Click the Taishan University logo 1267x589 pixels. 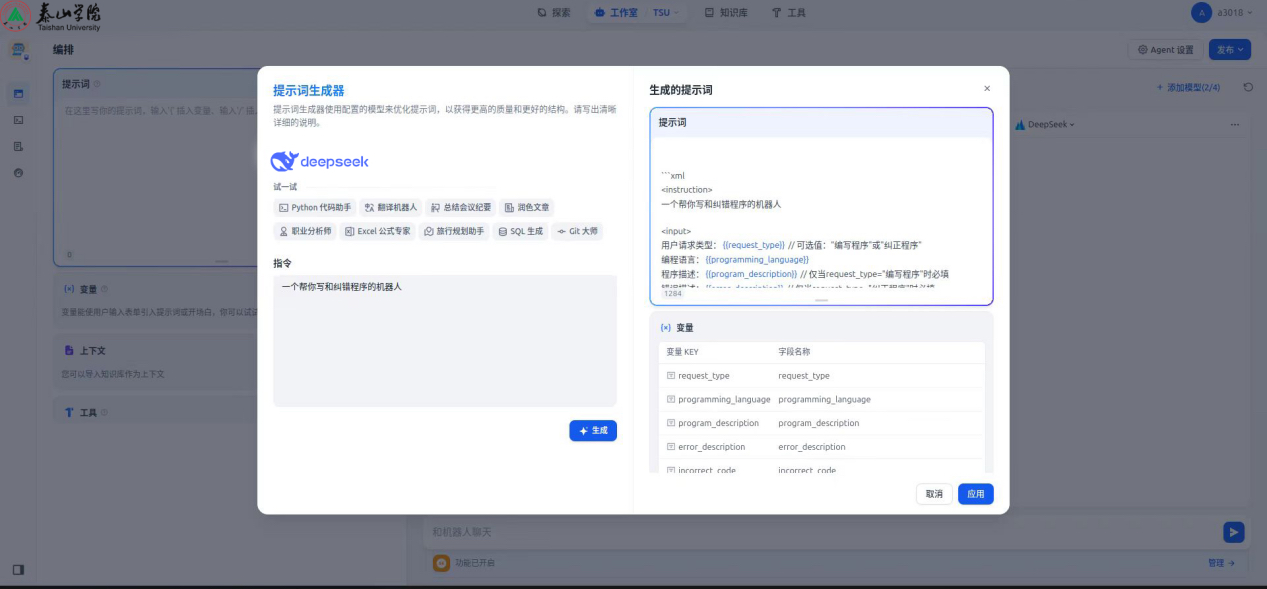(x=52, y=16)
